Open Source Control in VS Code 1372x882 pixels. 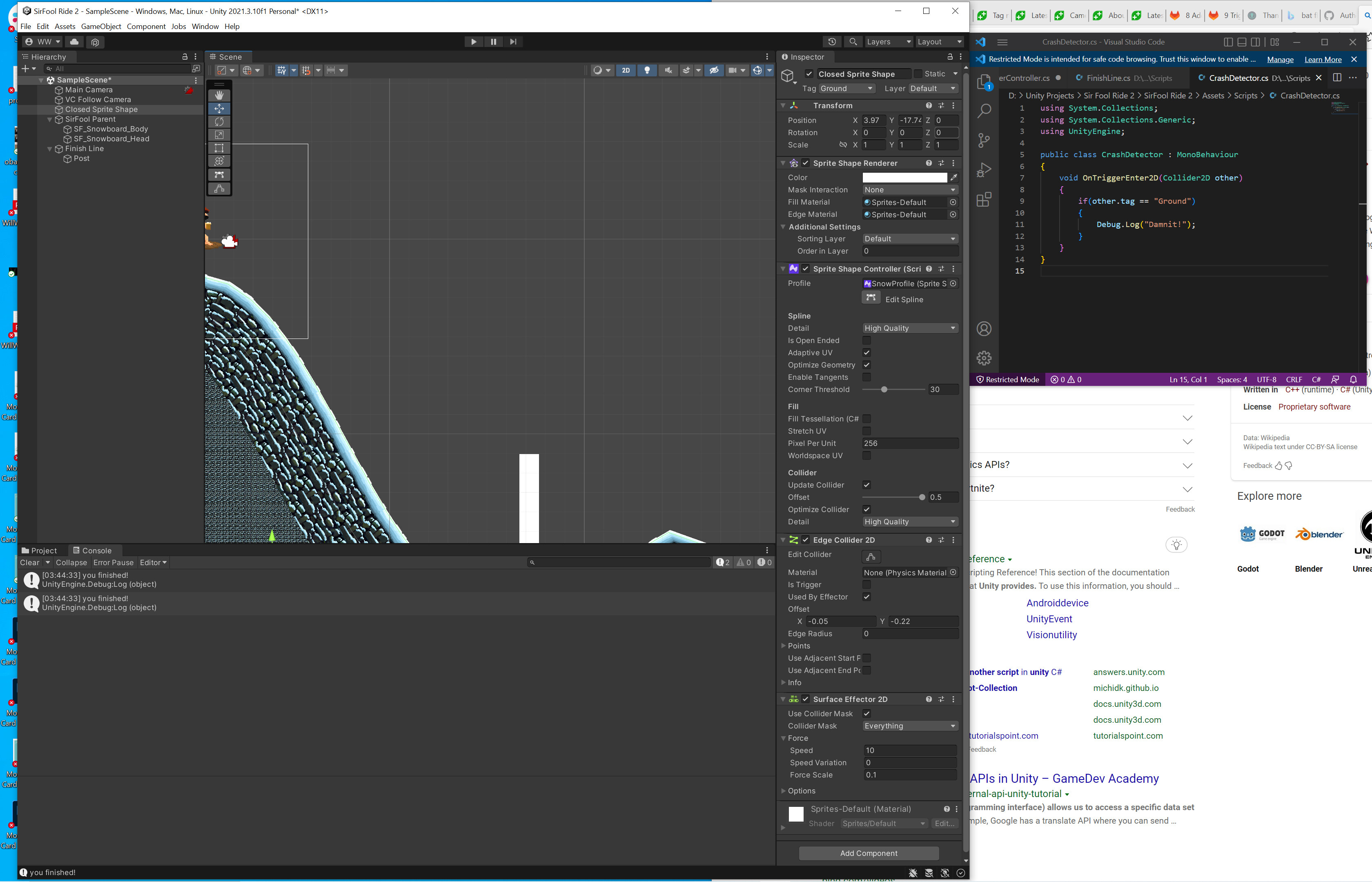pyautogui.click(x=984, y=140)
